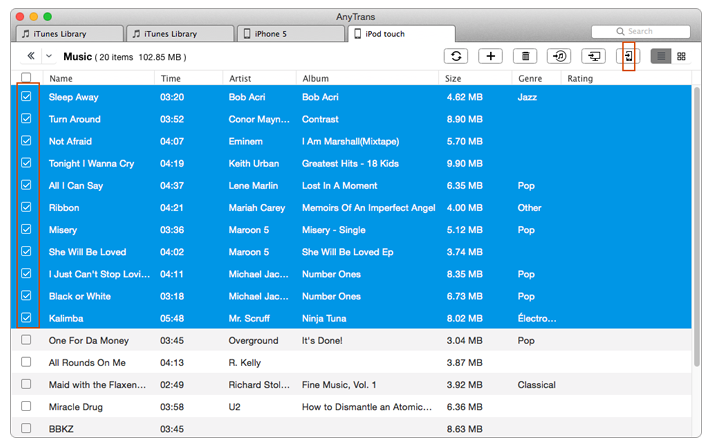Sort by the Genre column header

click(x=530, y=79)
